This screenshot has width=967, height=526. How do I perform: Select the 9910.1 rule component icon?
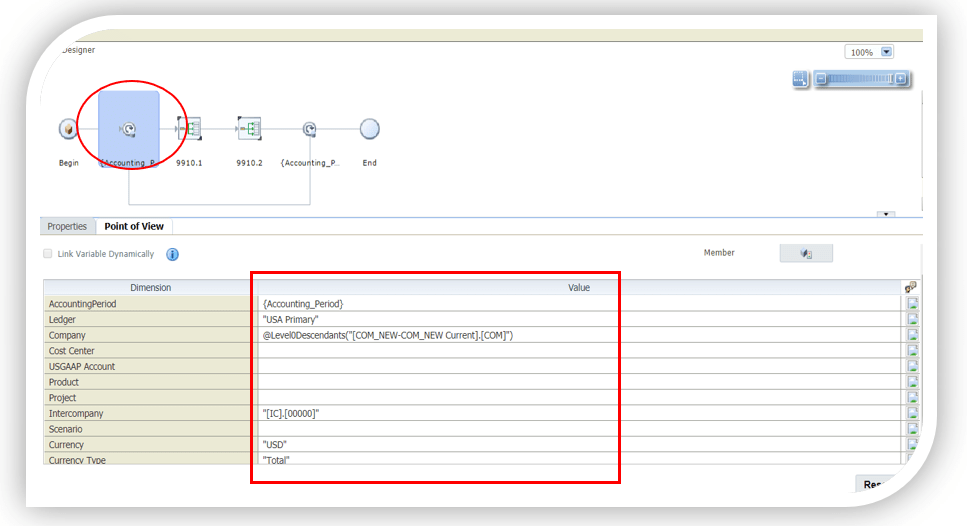(x=189, y=128)
